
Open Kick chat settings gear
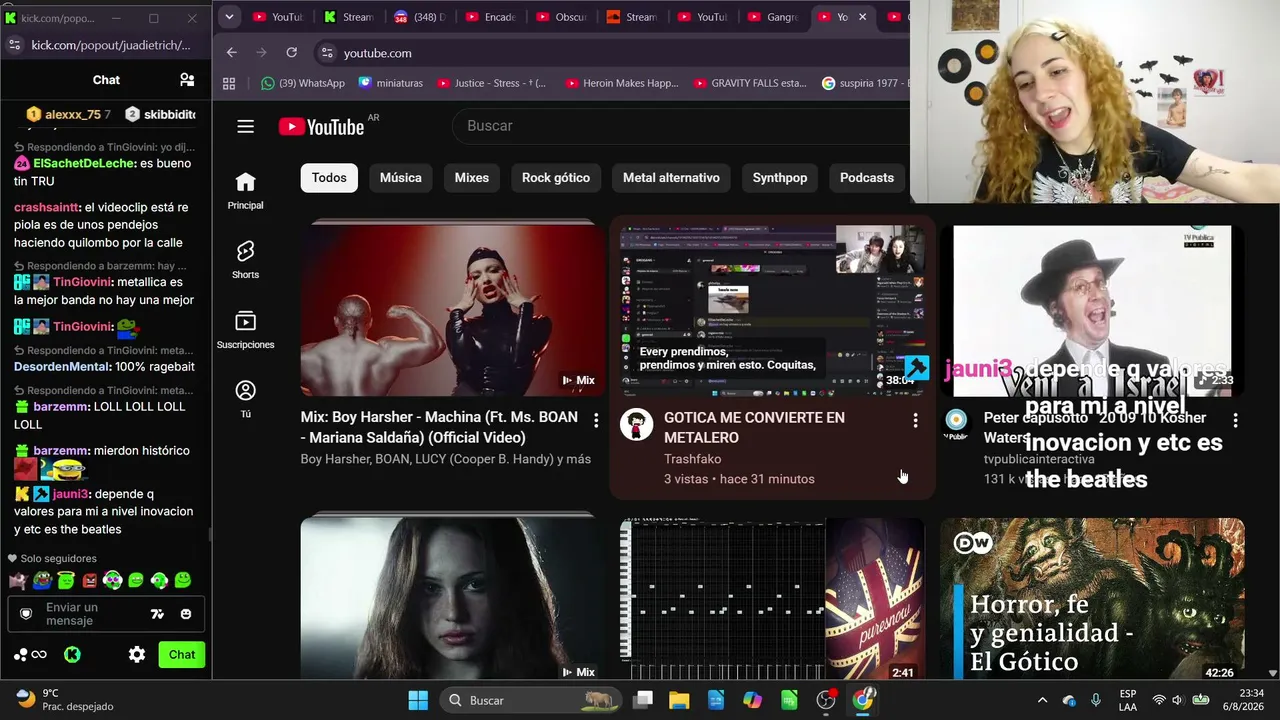point(137,655)
